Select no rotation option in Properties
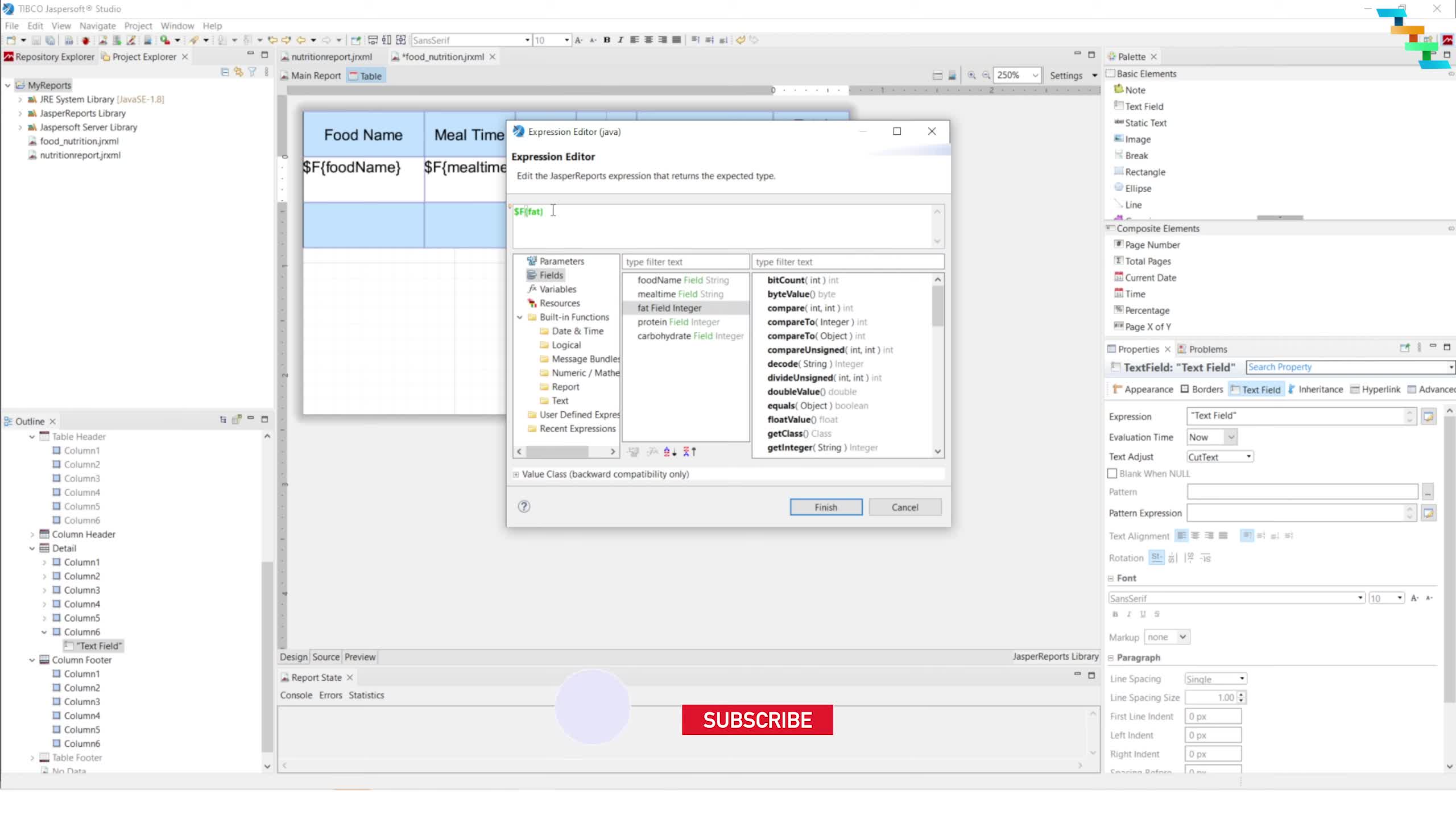Viewport: 1456px width, 819px height. (1156, 558)
